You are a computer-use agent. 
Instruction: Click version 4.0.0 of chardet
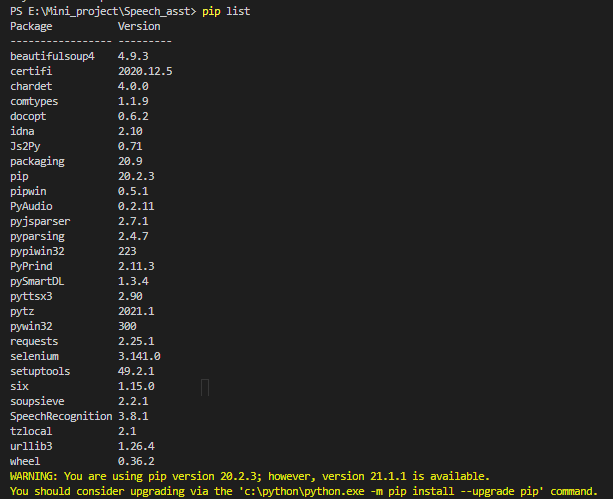click(133, 86)
